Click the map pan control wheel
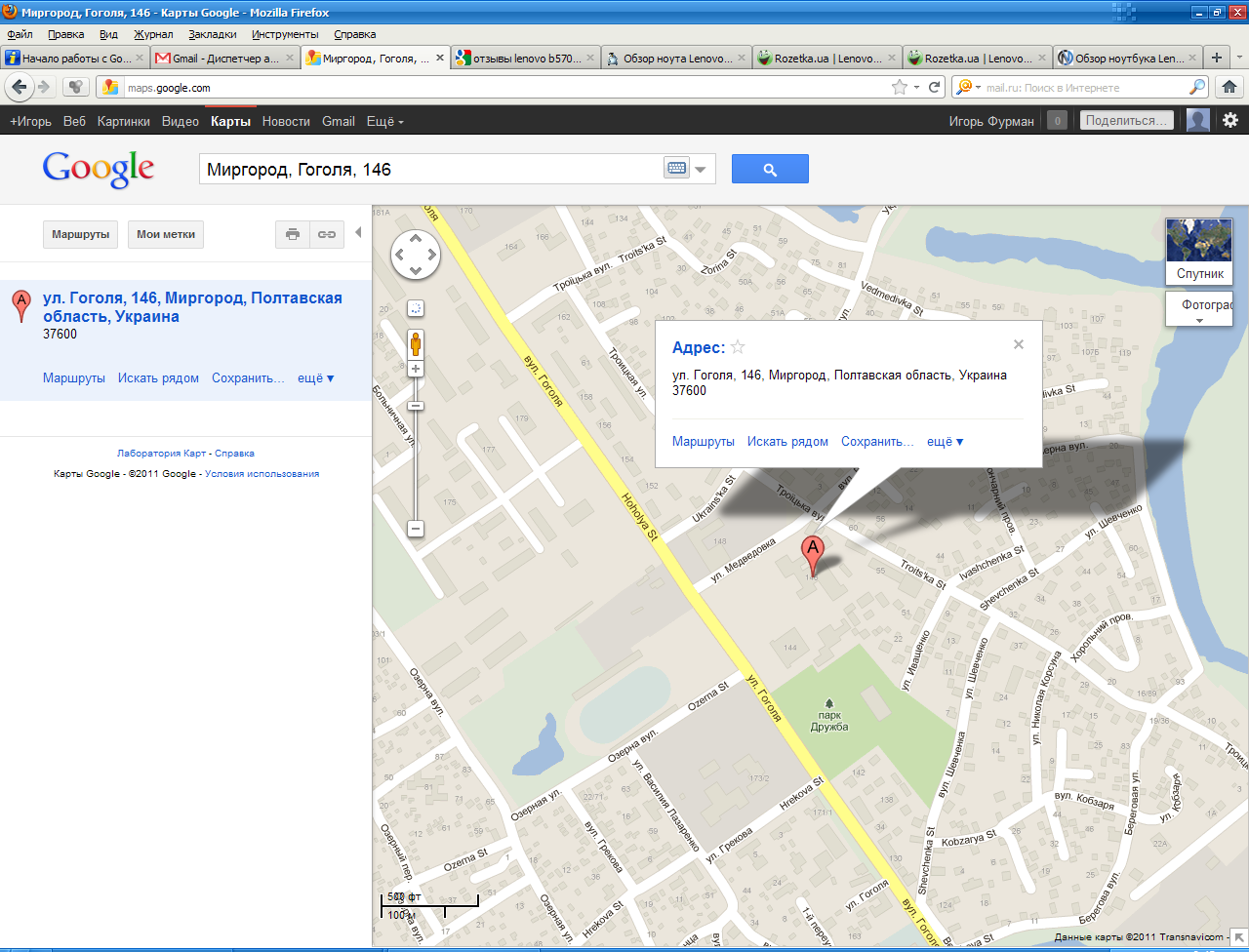 click(416, 255)
